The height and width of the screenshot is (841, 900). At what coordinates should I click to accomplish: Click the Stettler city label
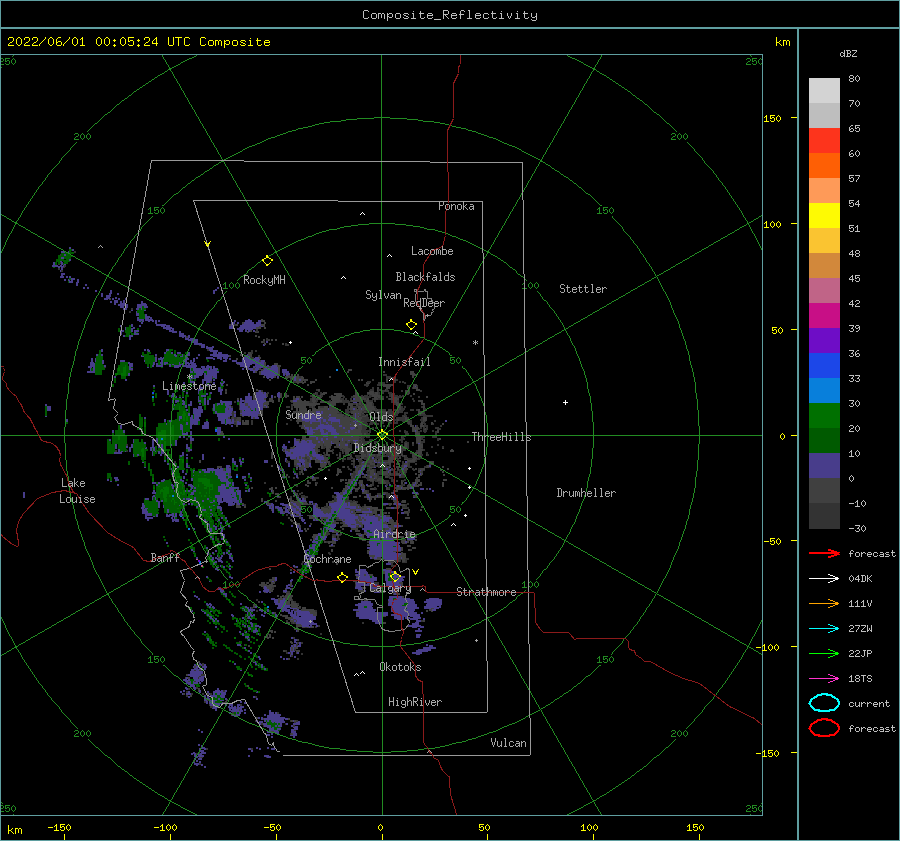coord(583,289)
